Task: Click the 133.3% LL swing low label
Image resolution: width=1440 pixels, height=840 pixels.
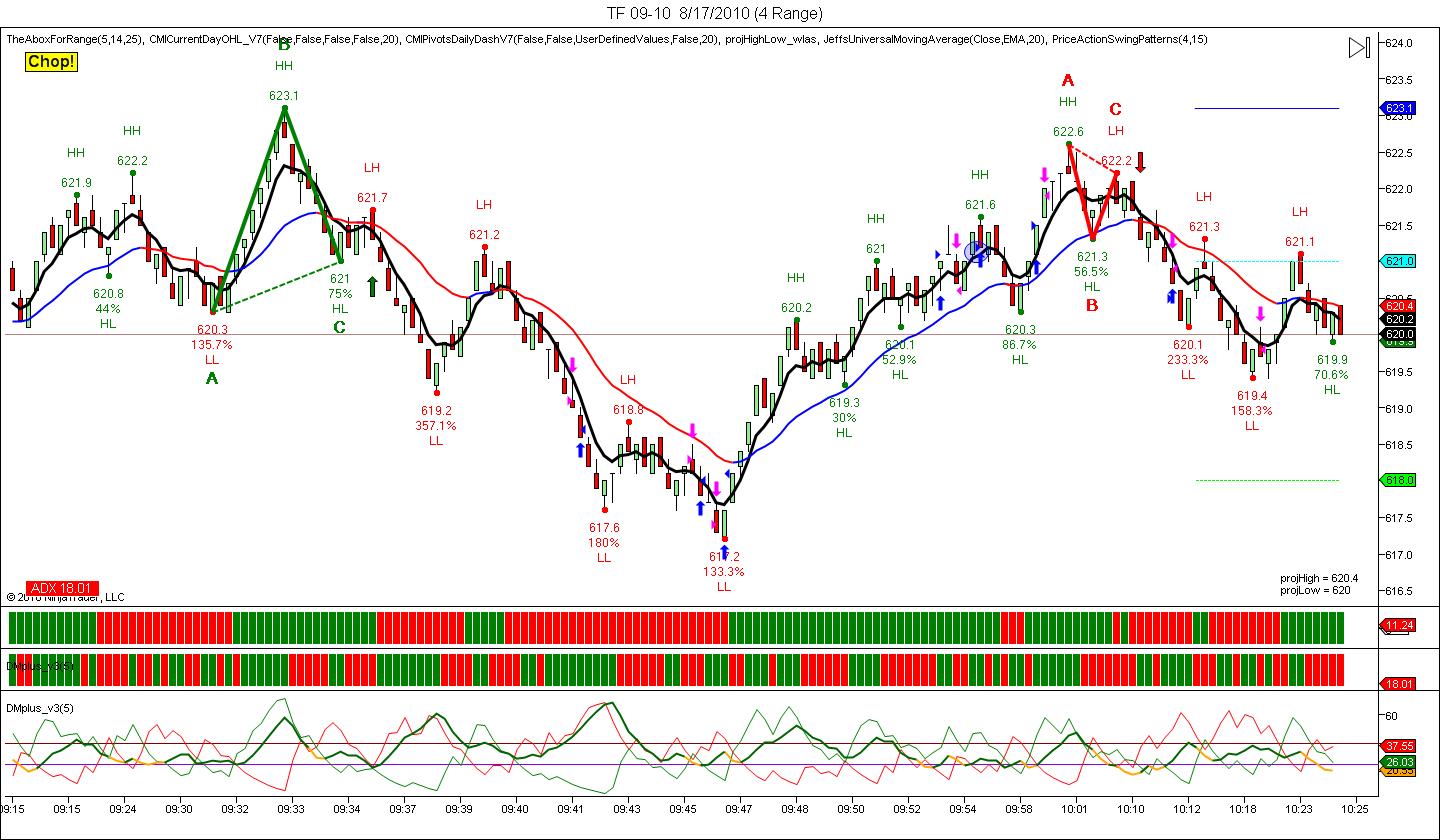Action: (x=724, y=572)
